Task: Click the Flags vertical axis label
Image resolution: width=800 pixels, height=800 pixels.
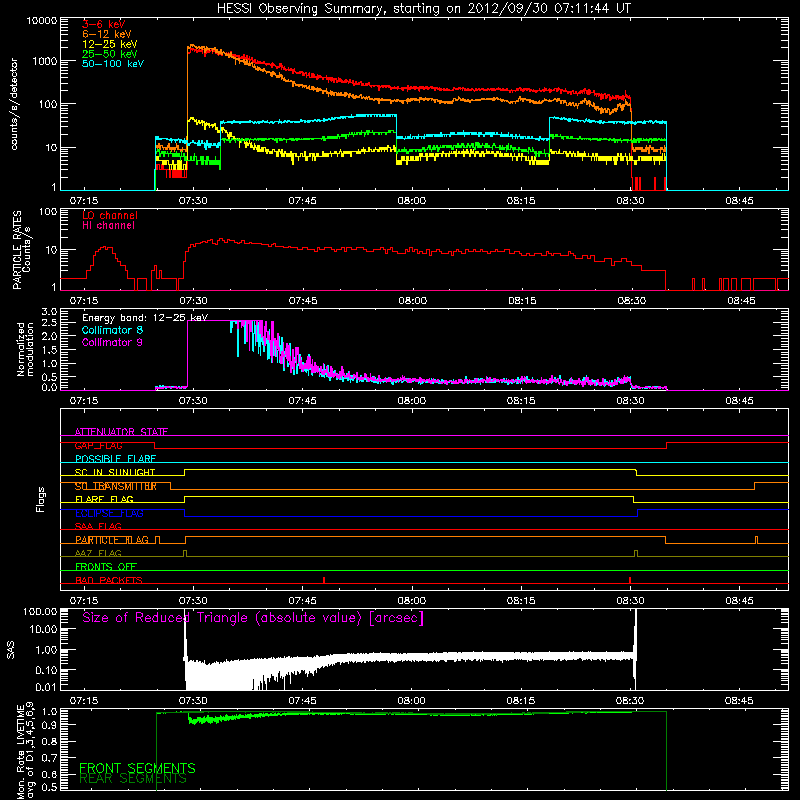Action: click(x=41, y=499)
